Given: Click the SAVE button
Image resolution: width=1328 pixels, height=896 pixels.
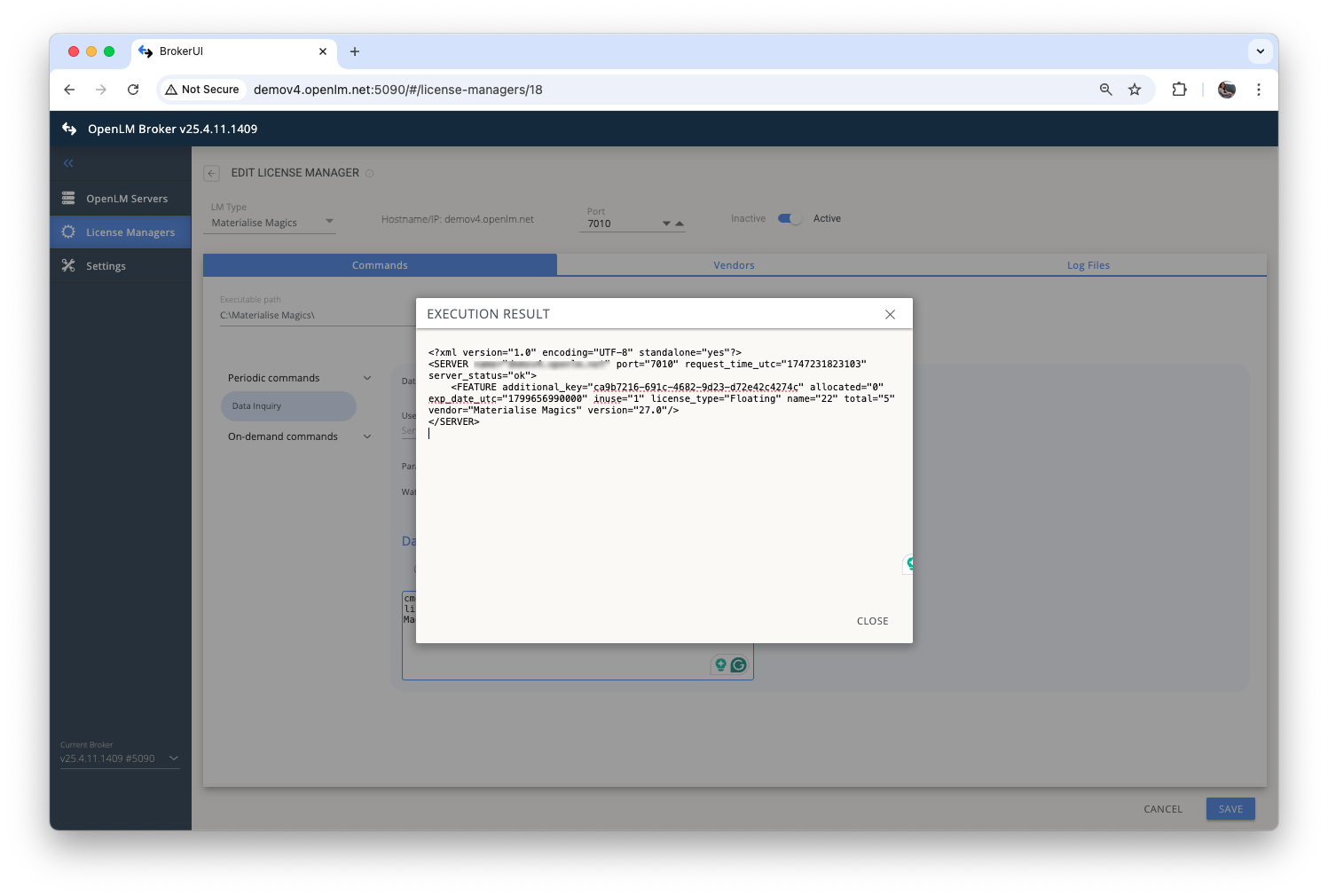Looking at the screenshot, I should tap(1230, 809).
